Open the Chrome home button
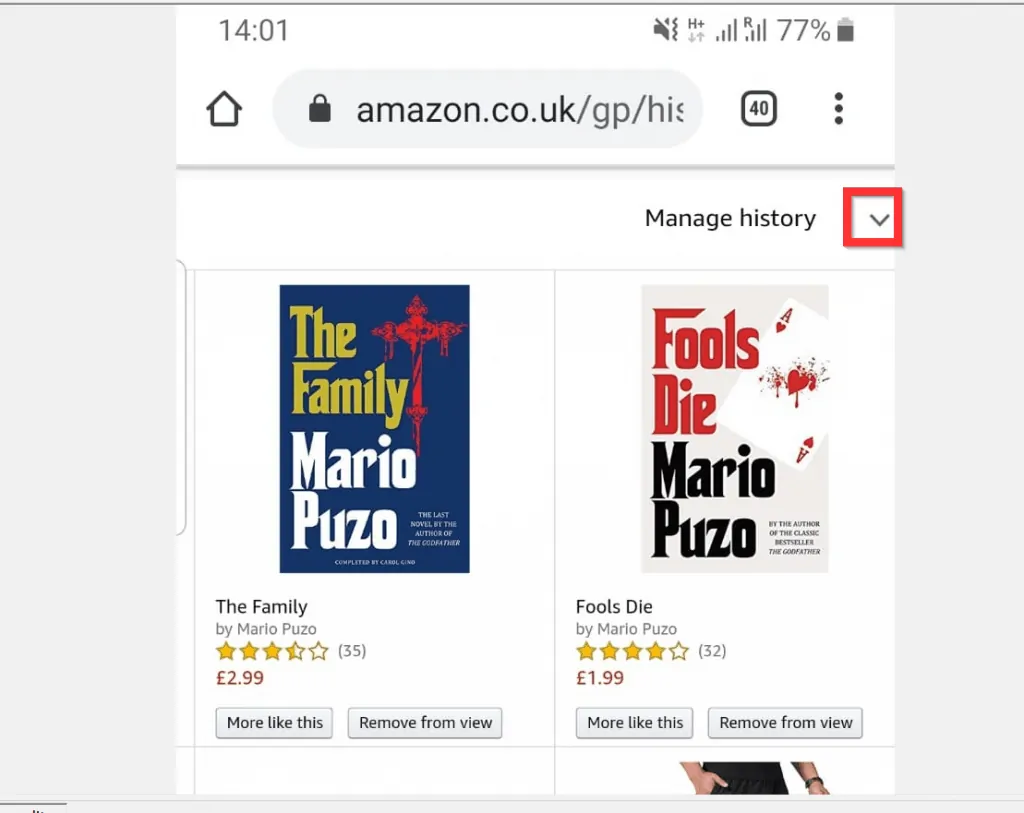The image size is (1024, 813). 223,109
